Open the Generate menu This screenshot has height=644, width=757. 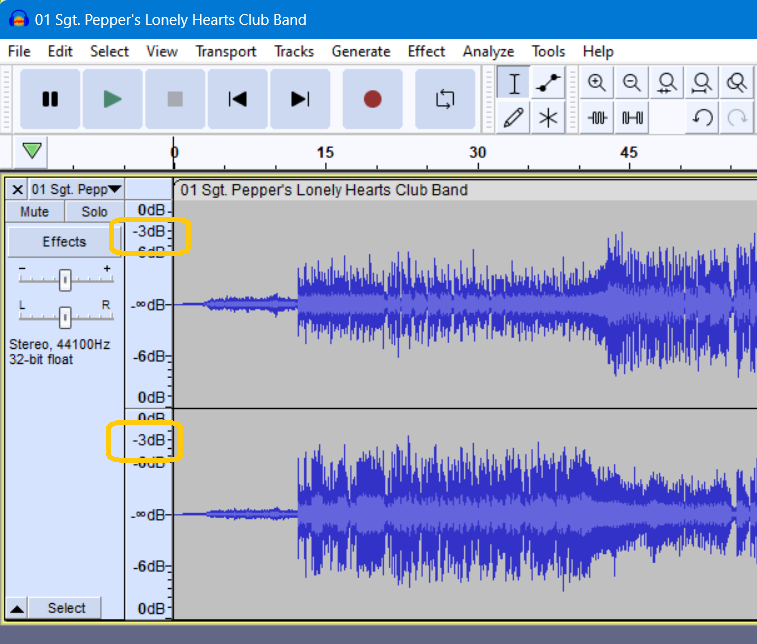click(x=361, y=51)
